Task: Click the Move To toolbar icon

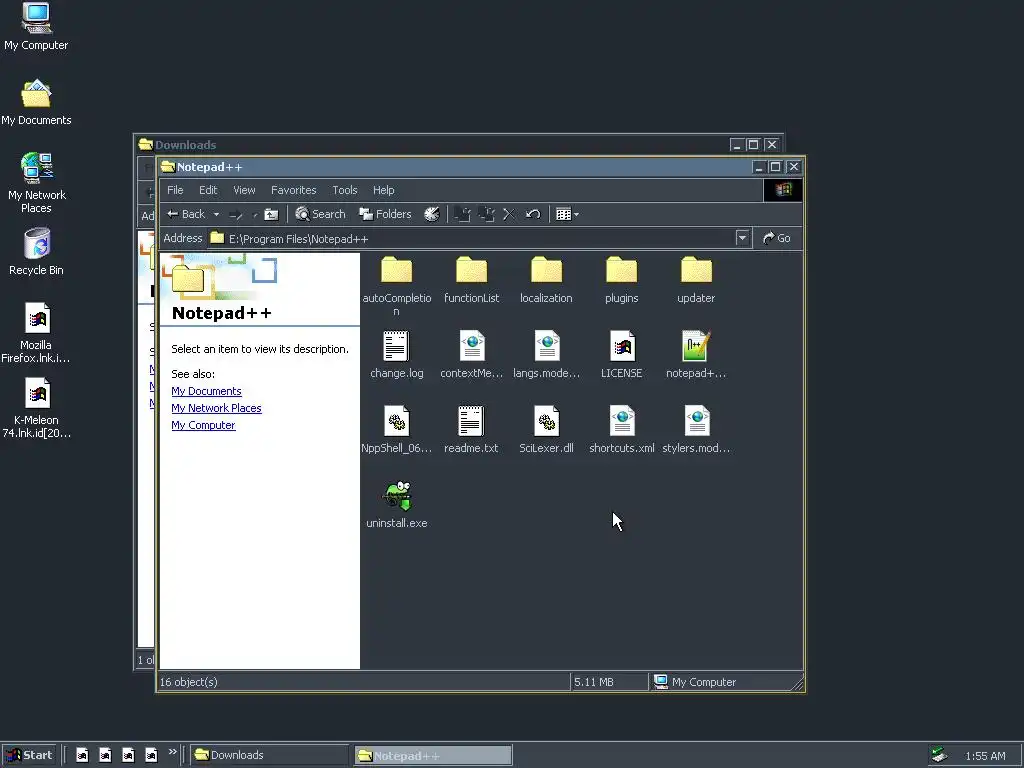Action: point(462,214)
